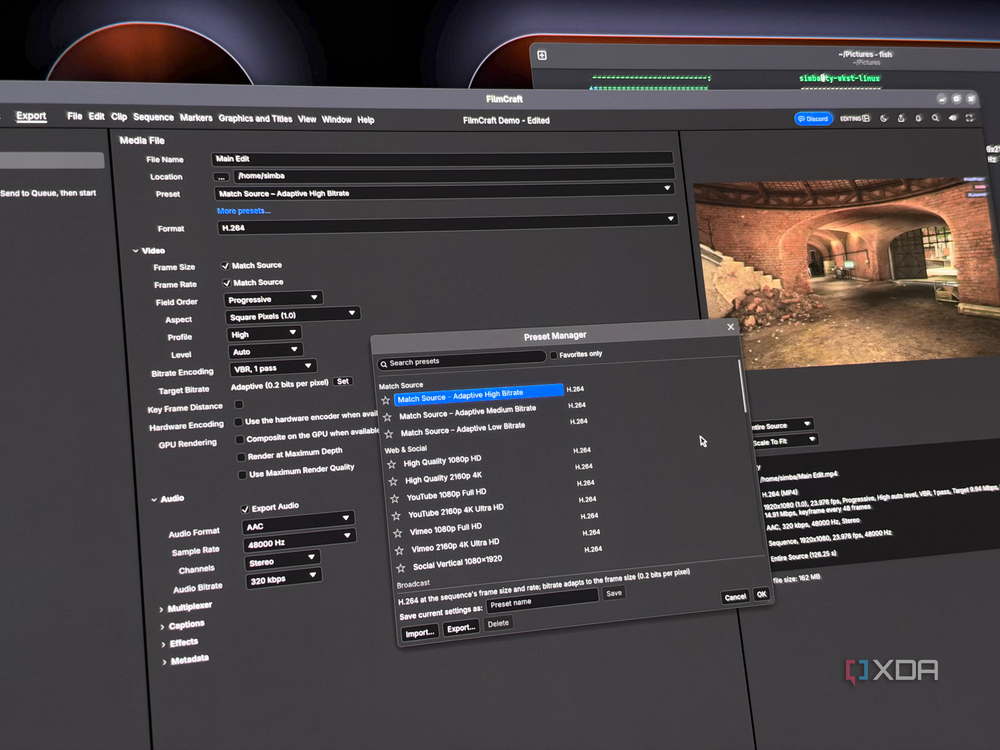The image size is (1000, 750).
Task: Click the speaker volume icon in toolbar
Action: [x=953, y=118]
